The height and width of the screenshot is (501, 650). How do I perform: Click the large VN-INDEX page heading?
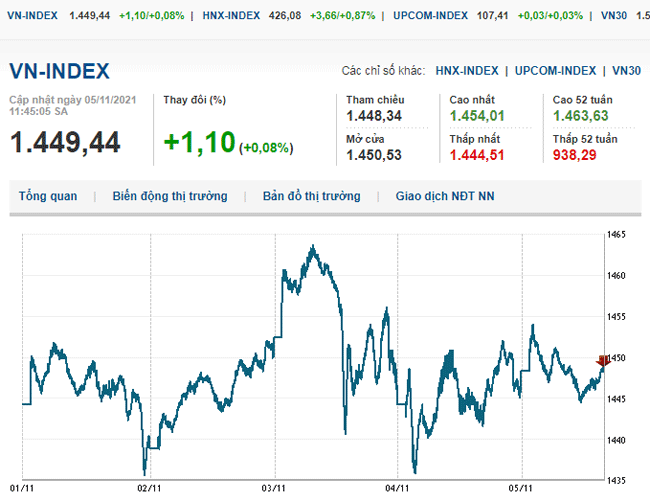coord(59,71)
